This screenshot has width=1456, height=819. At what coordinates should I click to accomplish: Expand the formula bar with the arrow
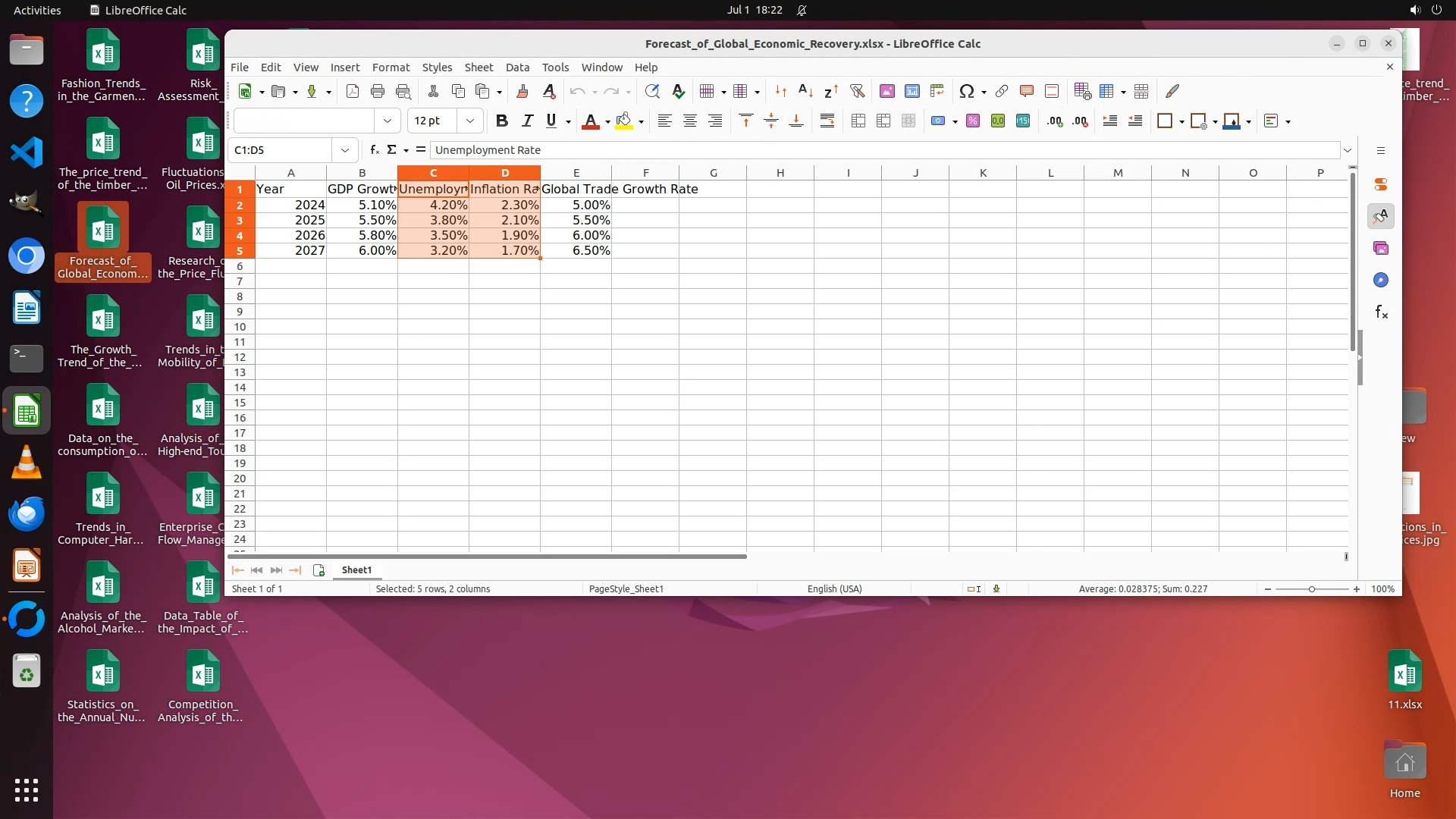[1347, 150]
